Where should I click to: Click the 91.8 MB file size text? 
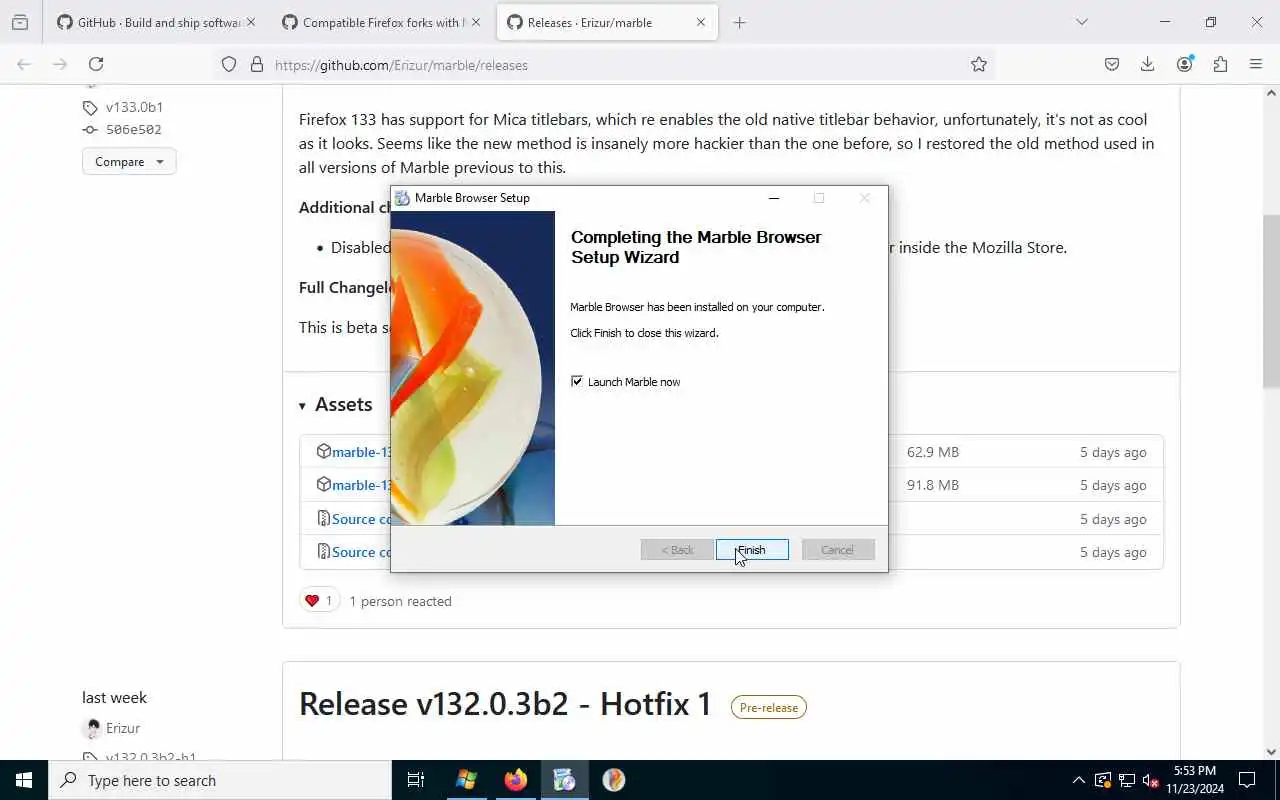933,485
